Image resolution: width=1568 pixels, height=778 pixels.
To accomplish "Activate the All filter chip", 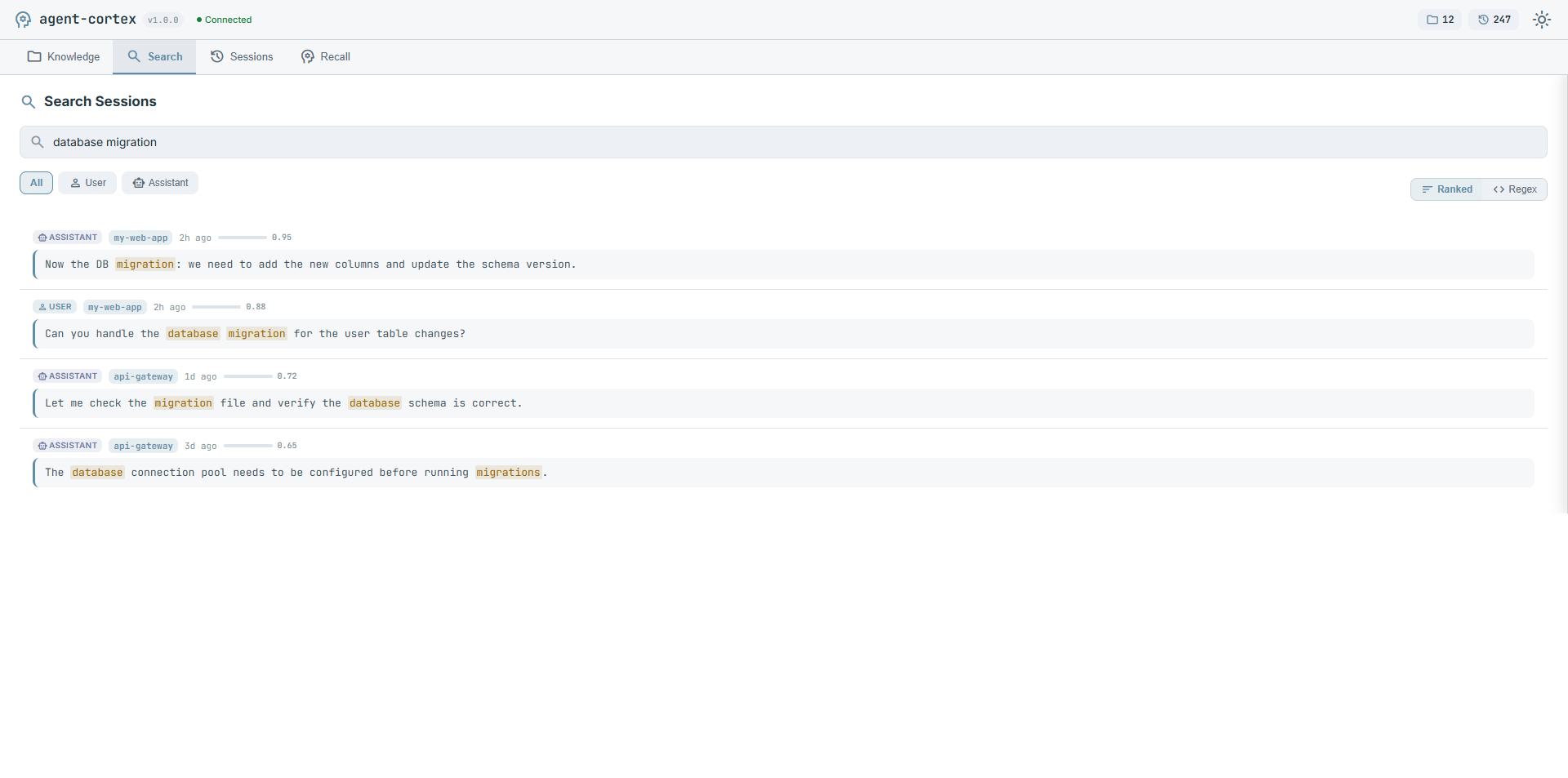I will [x=36, y=182].
